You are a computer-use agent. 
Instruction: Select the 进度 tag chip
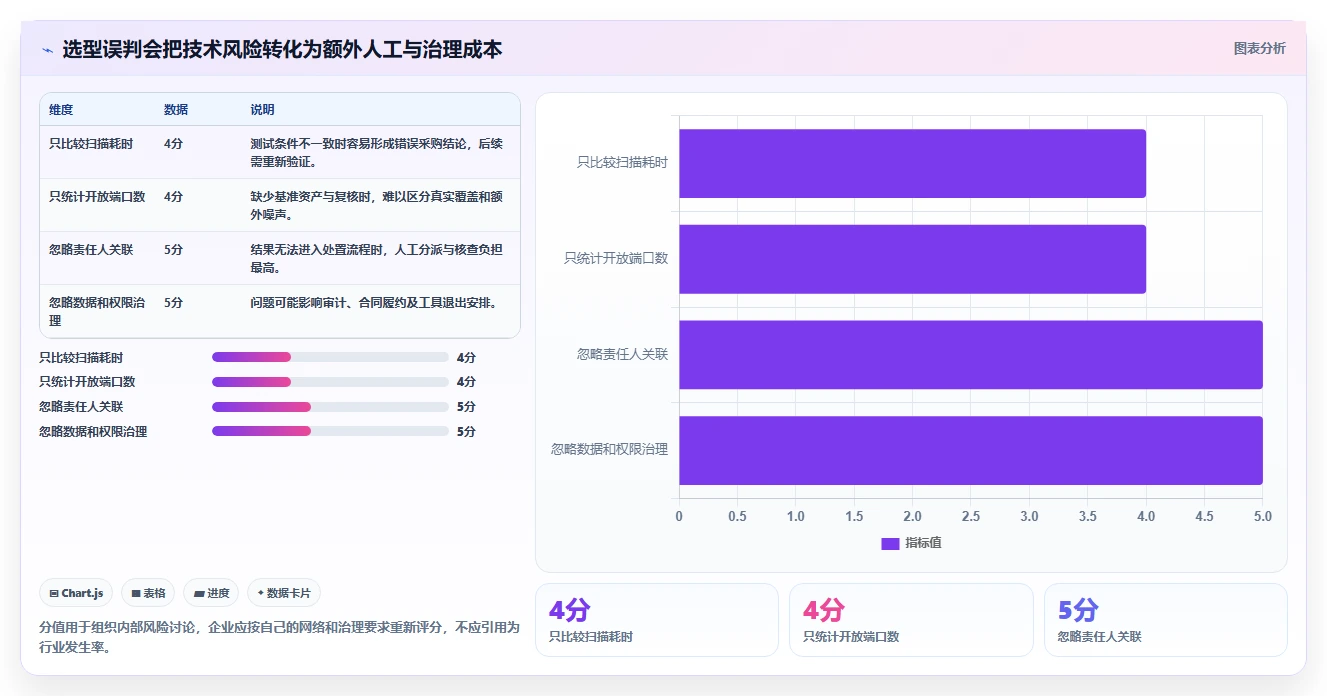coord(211,593)
